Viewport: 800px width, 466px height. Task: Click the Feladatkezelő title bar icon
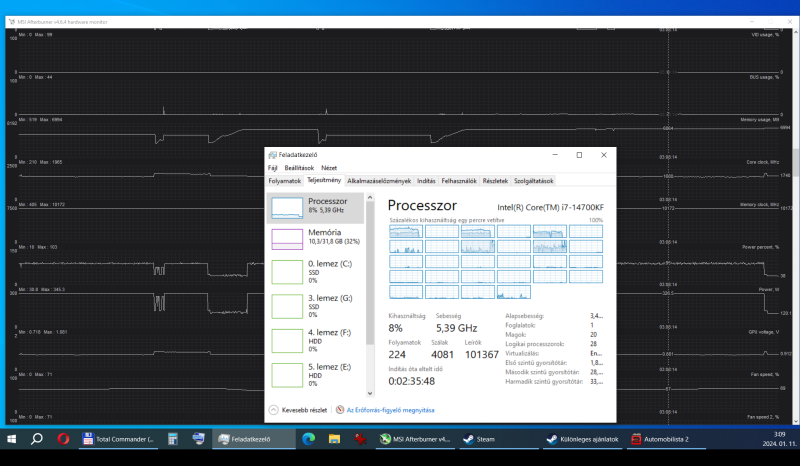click(x=272, y=155)
